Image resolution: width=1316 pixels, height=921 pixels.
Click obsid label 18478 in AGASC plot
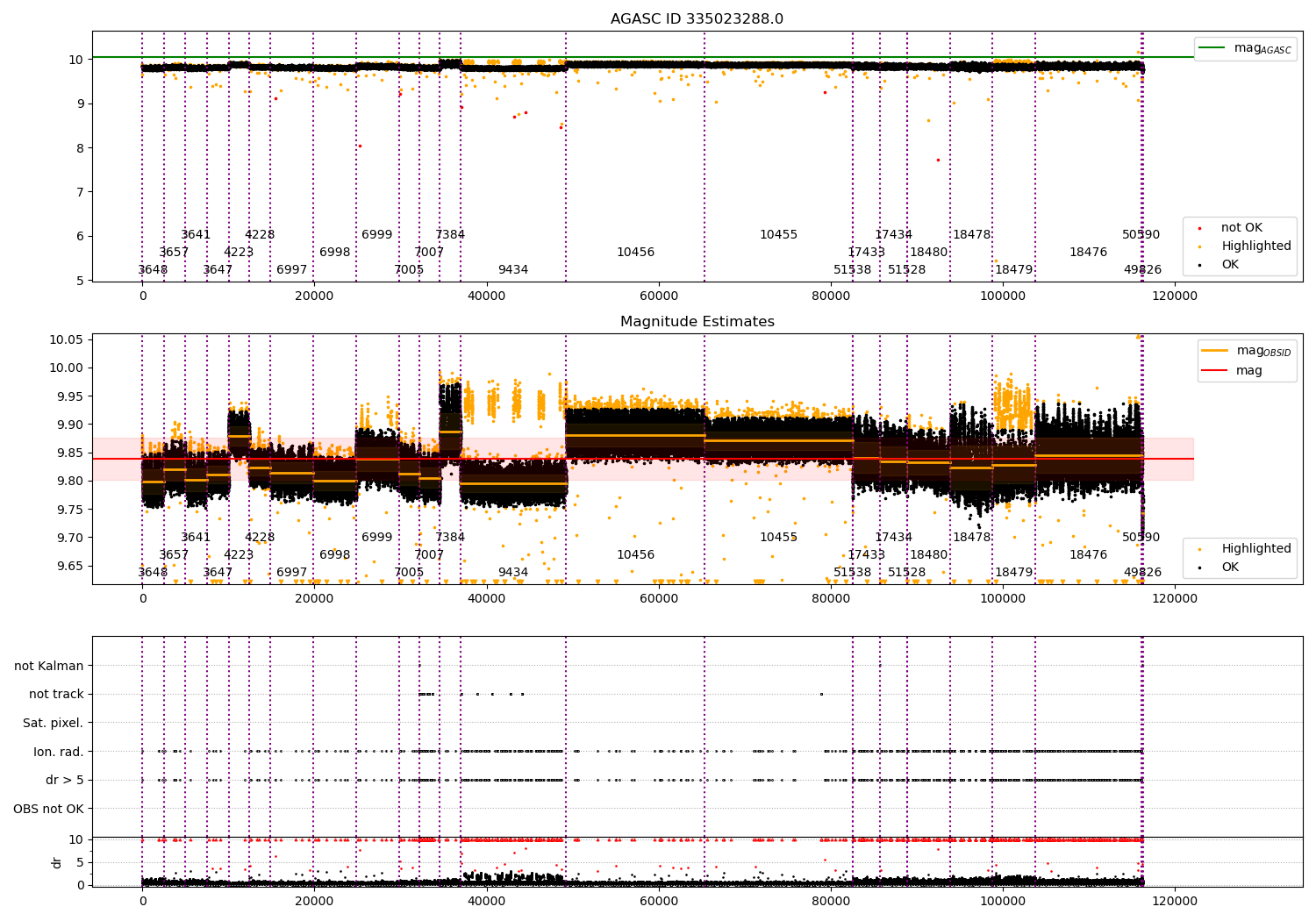[971, 235]
